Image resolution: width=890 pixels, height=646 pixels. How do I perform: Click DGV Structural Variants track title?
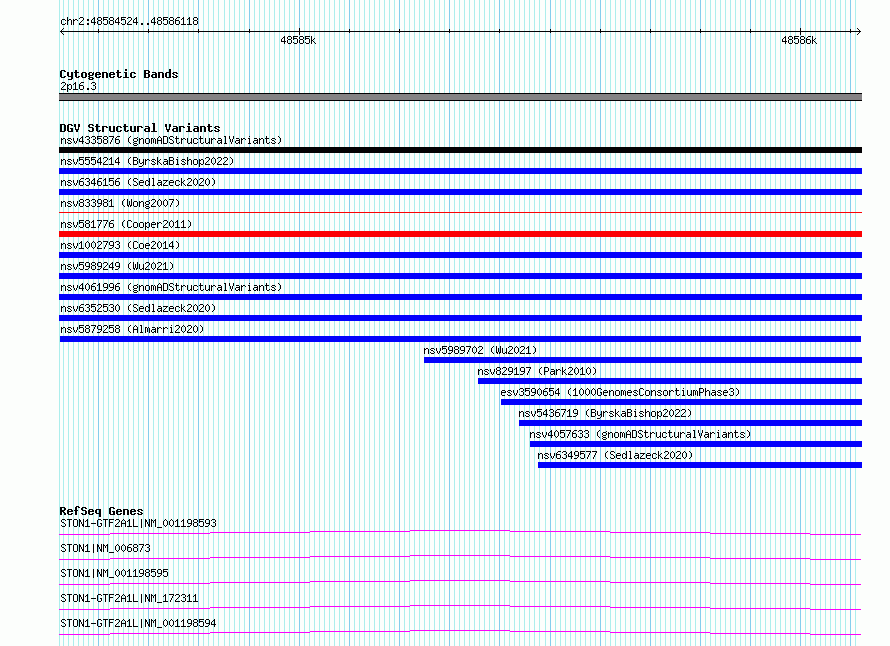point(140,128)
